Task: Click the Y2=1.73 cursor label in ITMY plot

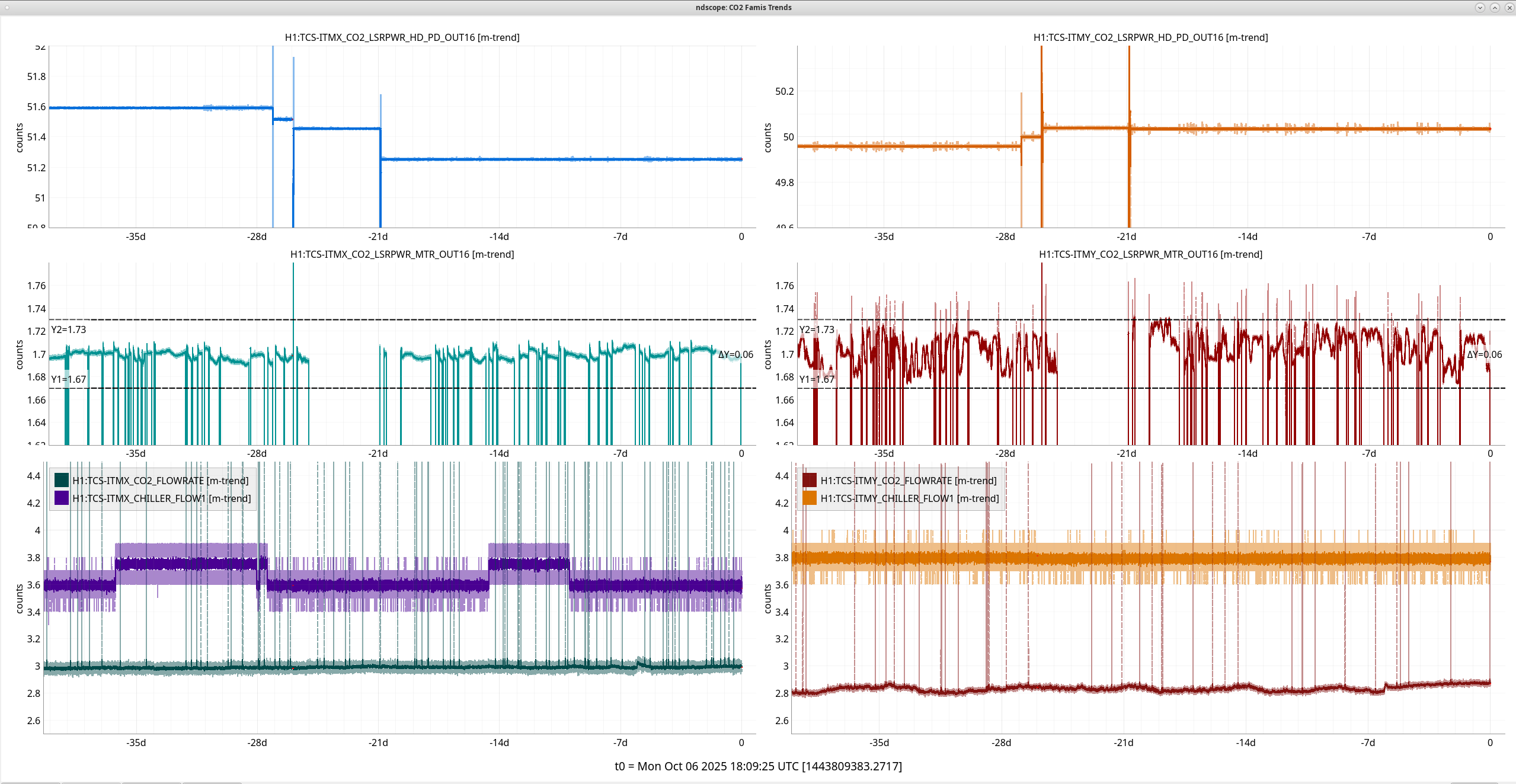Action: tap(817, 329)
